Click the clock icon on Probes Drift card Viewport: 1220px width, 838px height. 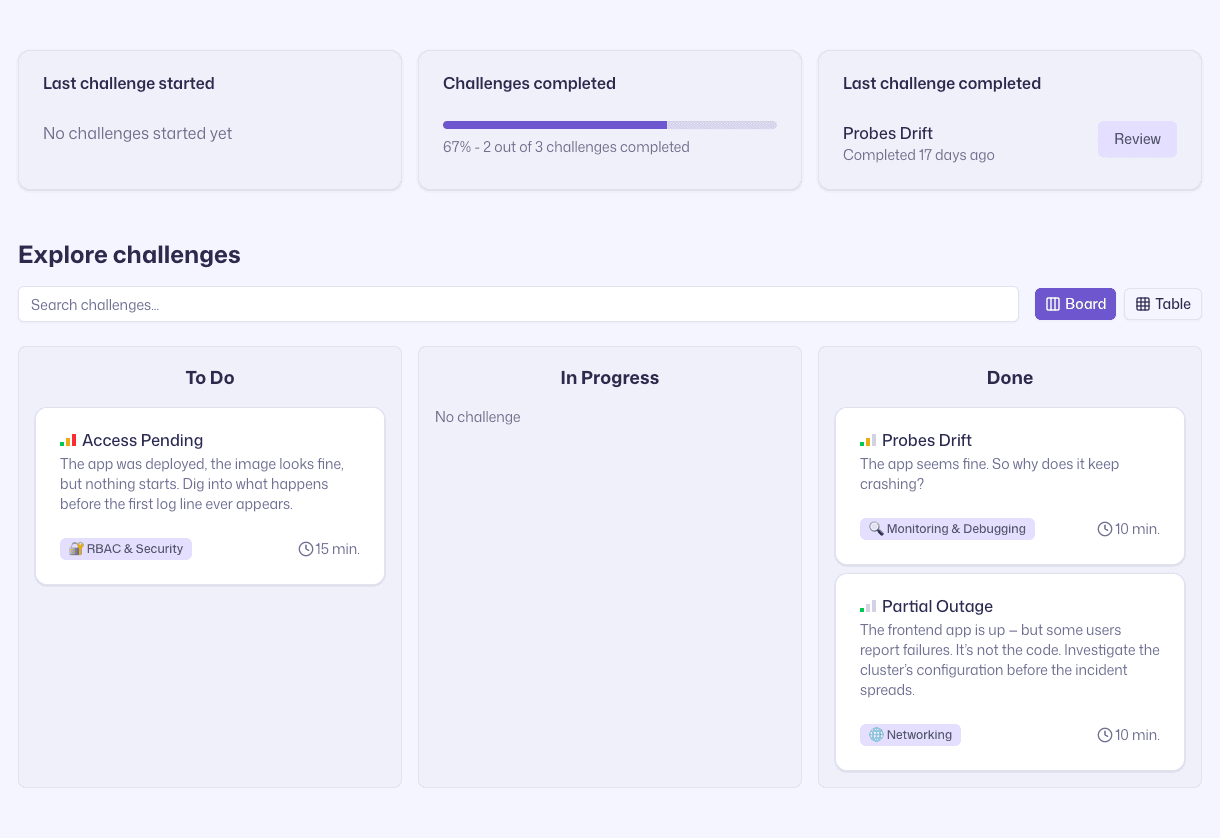[1105, 529]
